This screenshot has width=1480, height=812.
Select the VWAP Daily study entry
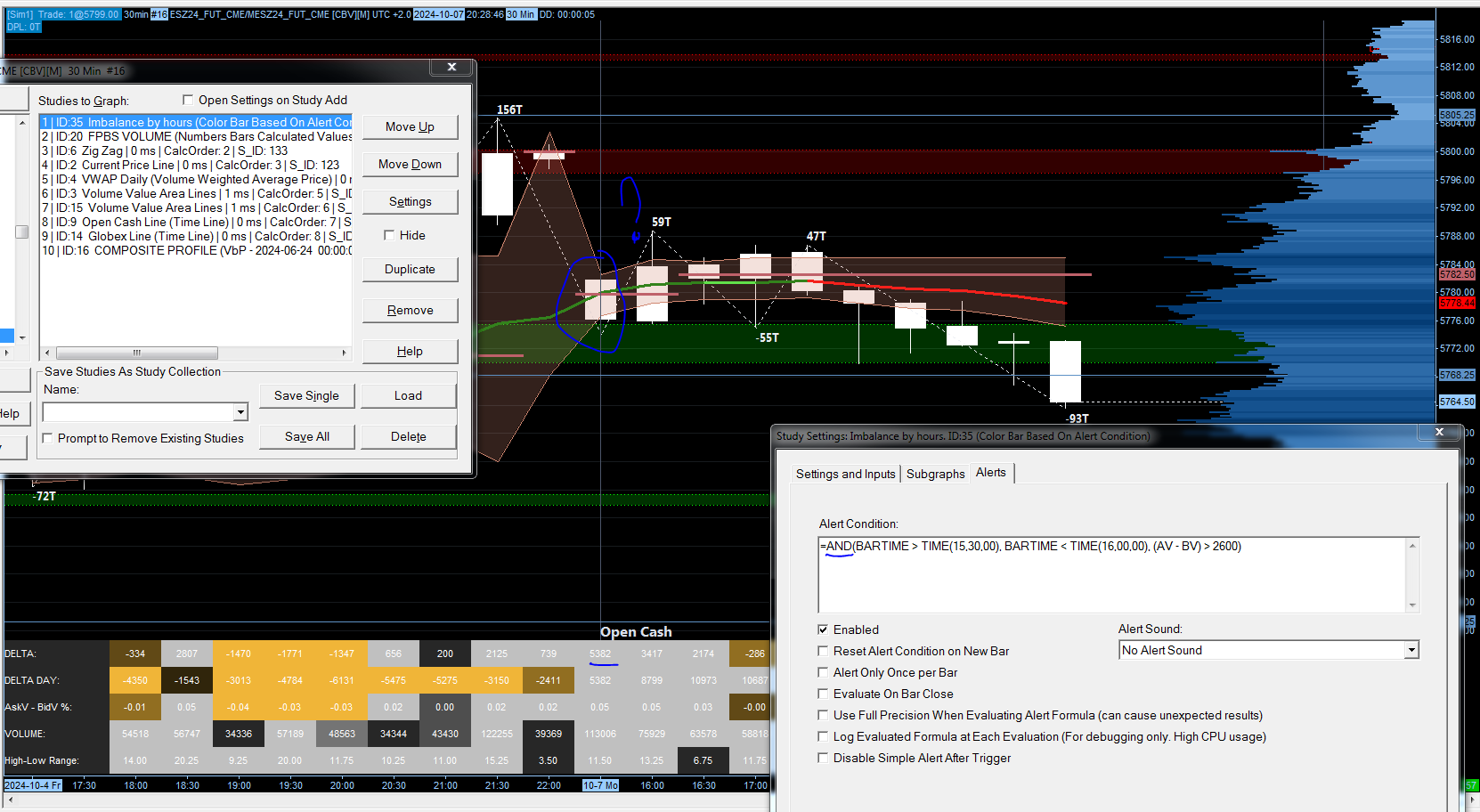[196, 179]
